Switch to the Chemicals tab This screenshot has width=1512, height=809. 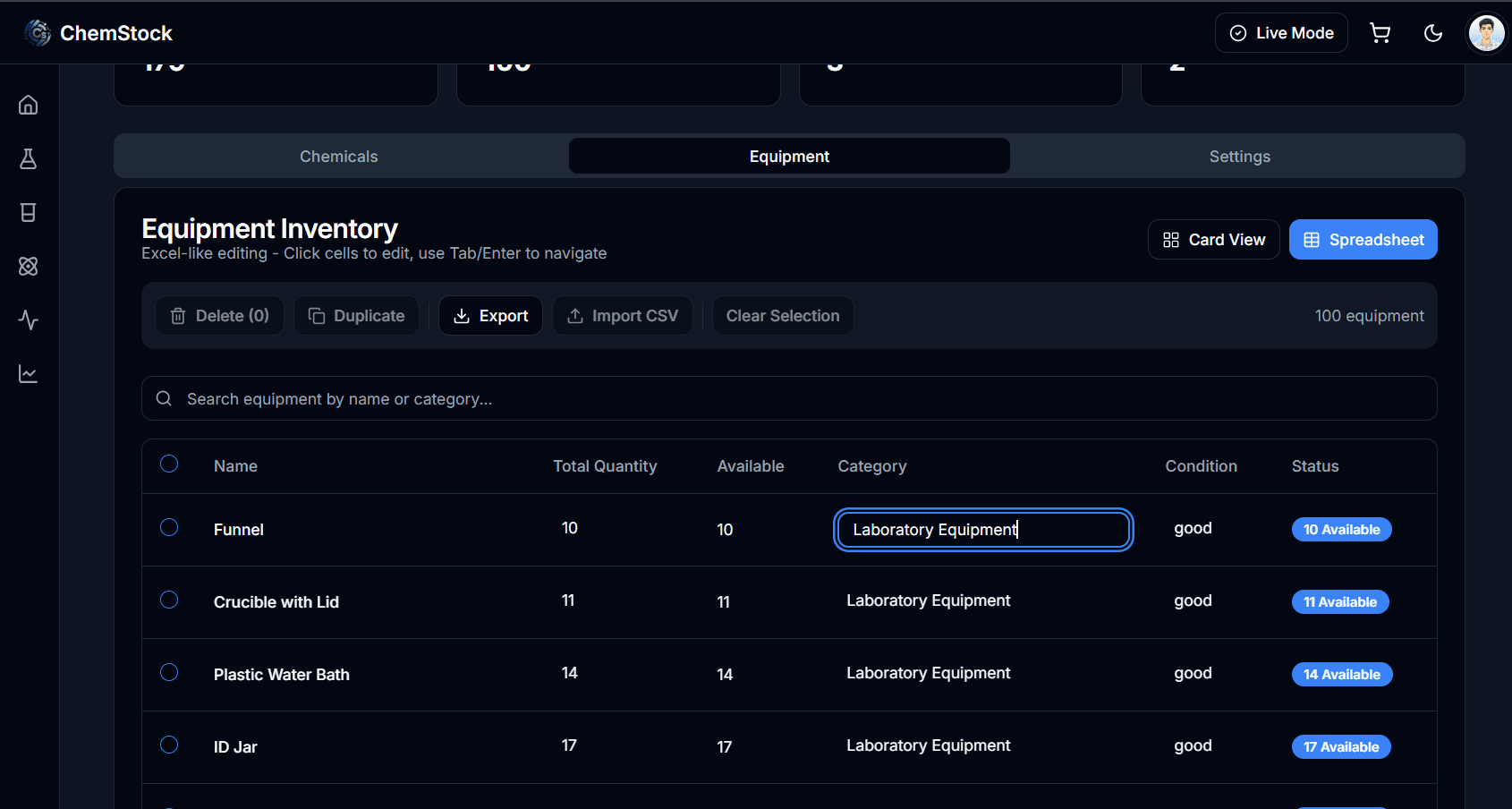(339, 157)
